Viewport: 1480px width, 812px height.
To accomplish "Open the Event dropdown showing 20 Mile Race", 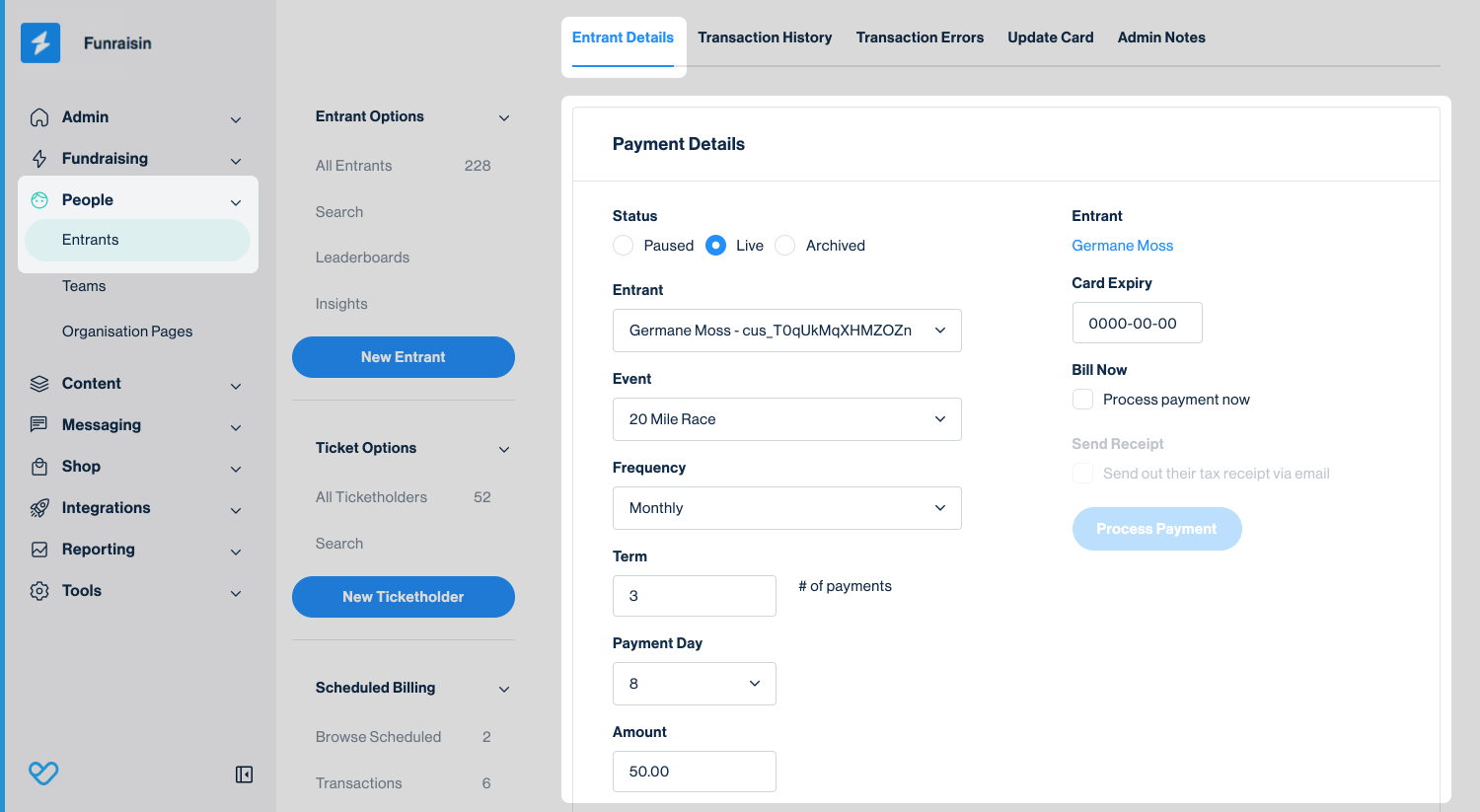I will [x=786, y=419].
